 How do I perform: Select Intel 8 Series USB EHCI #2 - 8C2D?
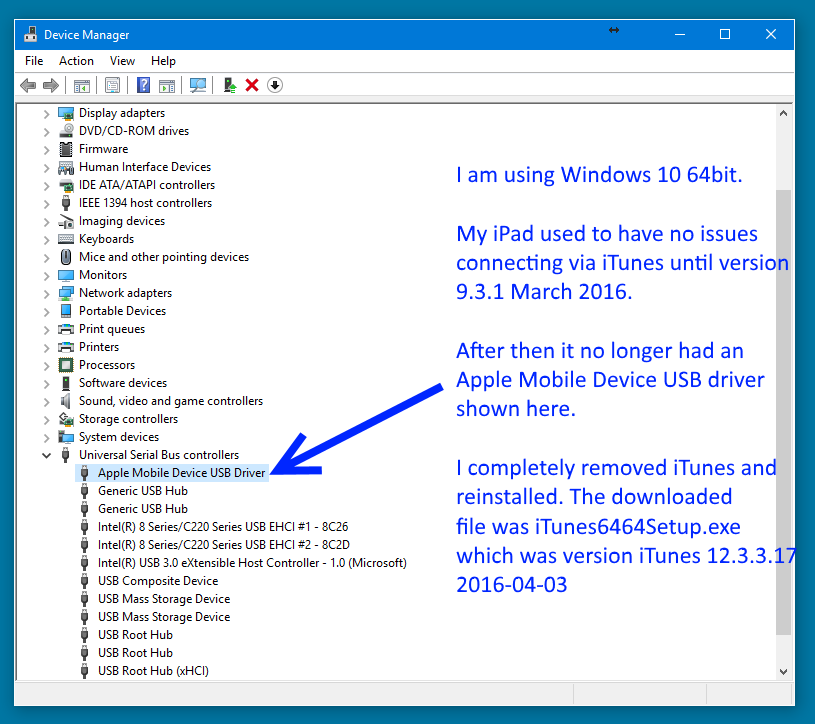[x=224, y=545]
